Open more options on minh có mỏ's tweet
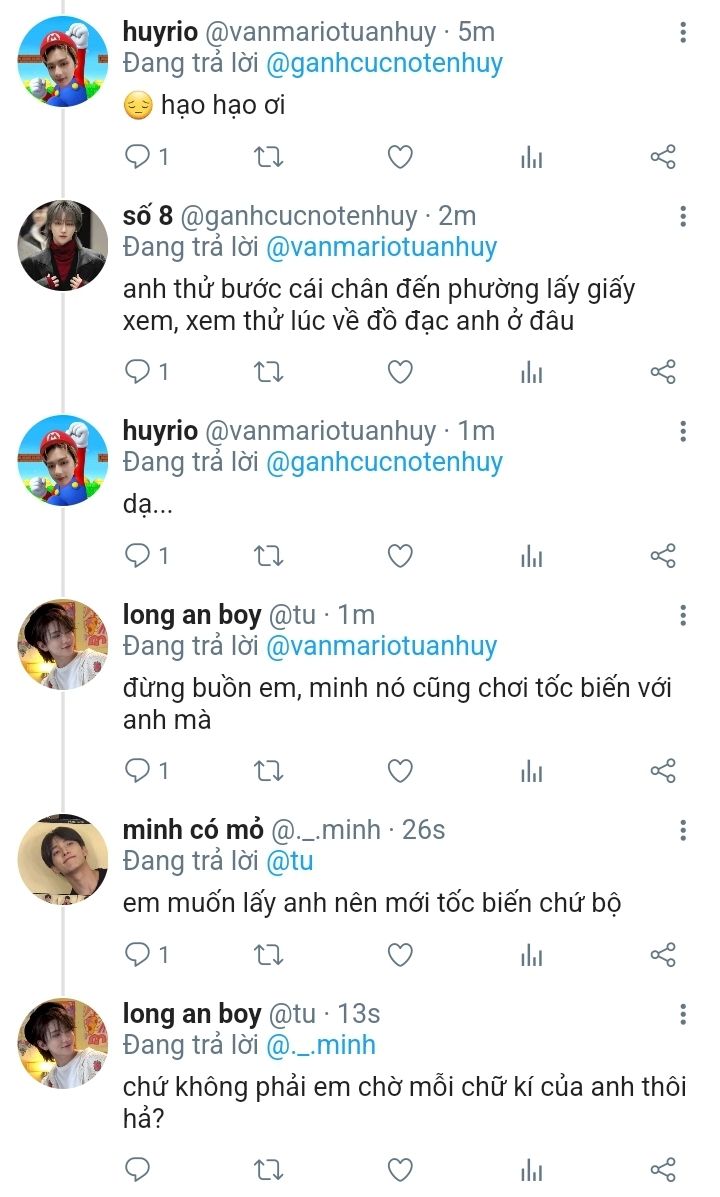The height and width of the screenshot is (1197, 720). click(683, 830)
